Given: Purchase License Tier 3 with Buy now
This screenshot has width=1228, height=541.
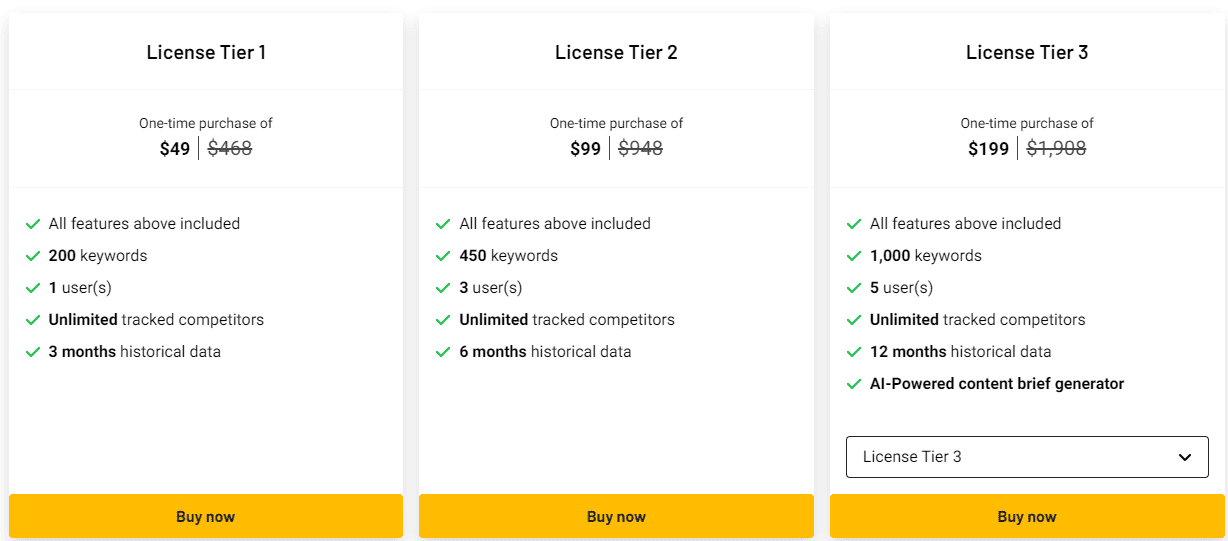Looking at the screenshot, I should pyautogui.click(x=1027, y=517).
